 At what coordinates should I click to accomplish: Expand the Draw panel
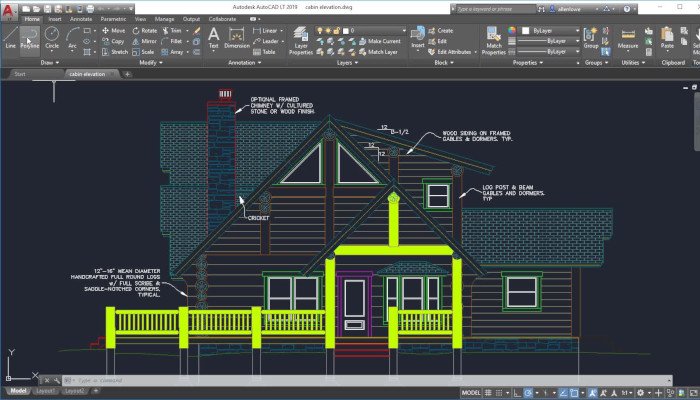coord(49,62)
